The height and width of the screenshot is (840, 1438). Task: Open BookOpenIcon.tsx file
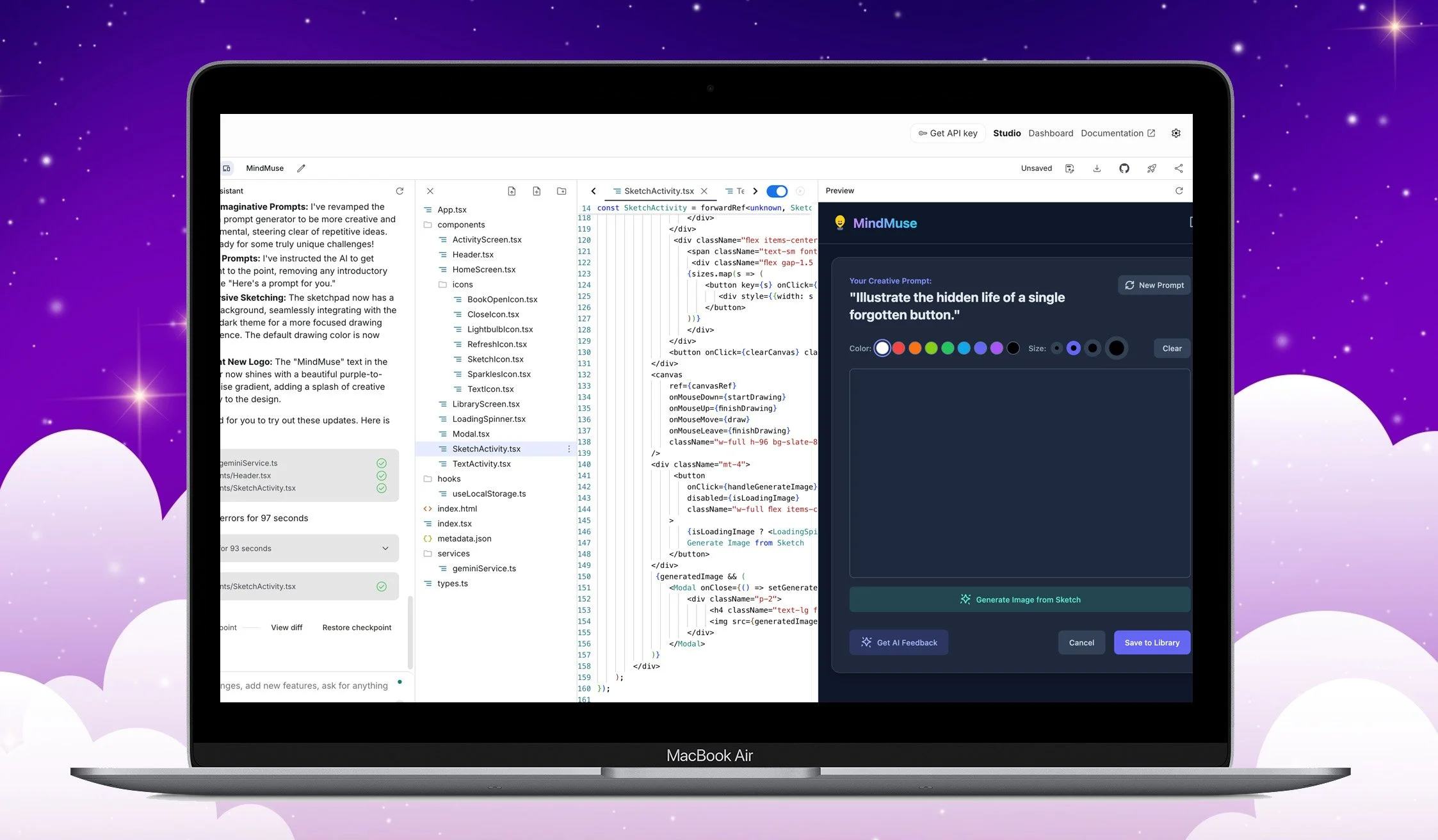pyautogui.click(x=502, y=300)
